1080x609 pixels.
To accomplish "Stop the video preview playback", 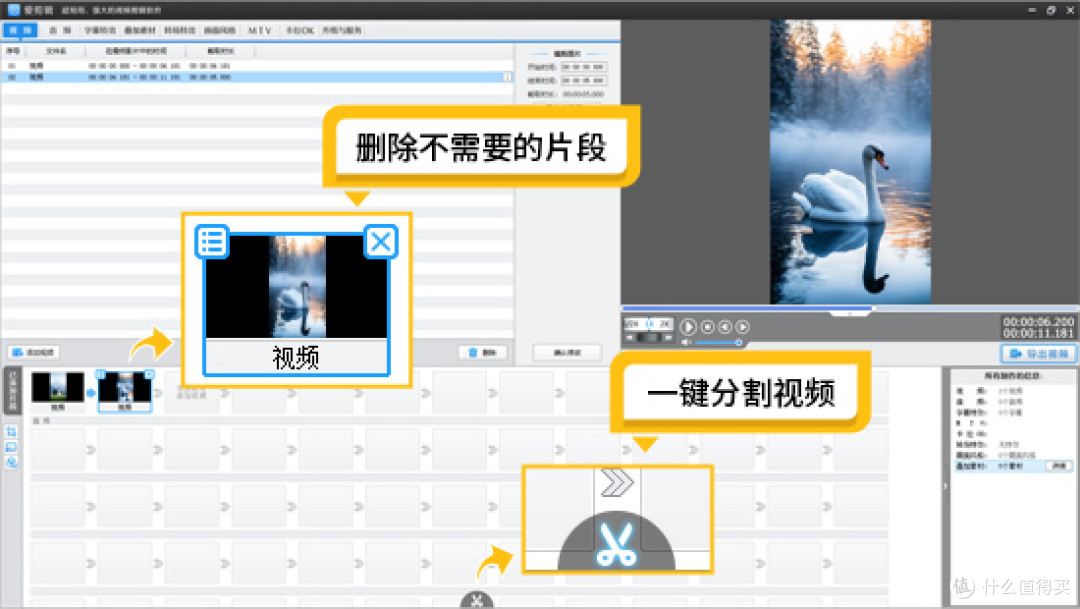I will pyautogui.click(x=707, y=327).
